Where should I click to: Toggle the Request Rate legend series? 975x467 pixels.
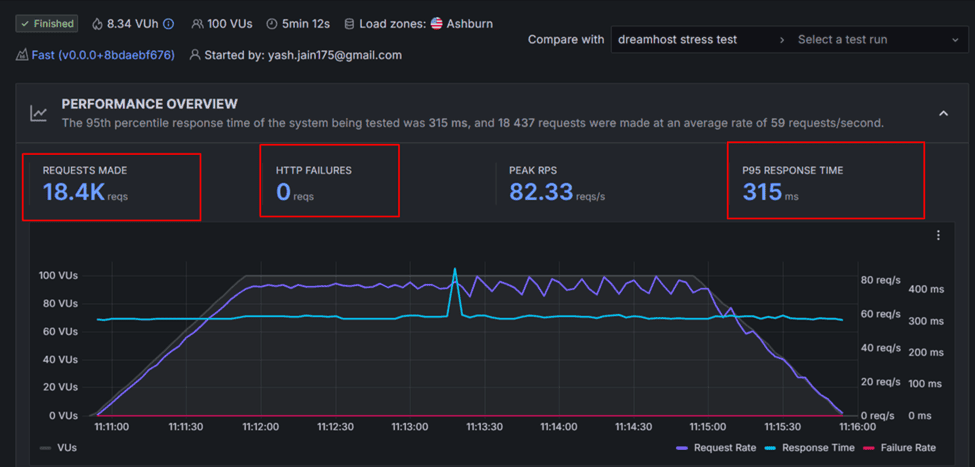[716, 448]
